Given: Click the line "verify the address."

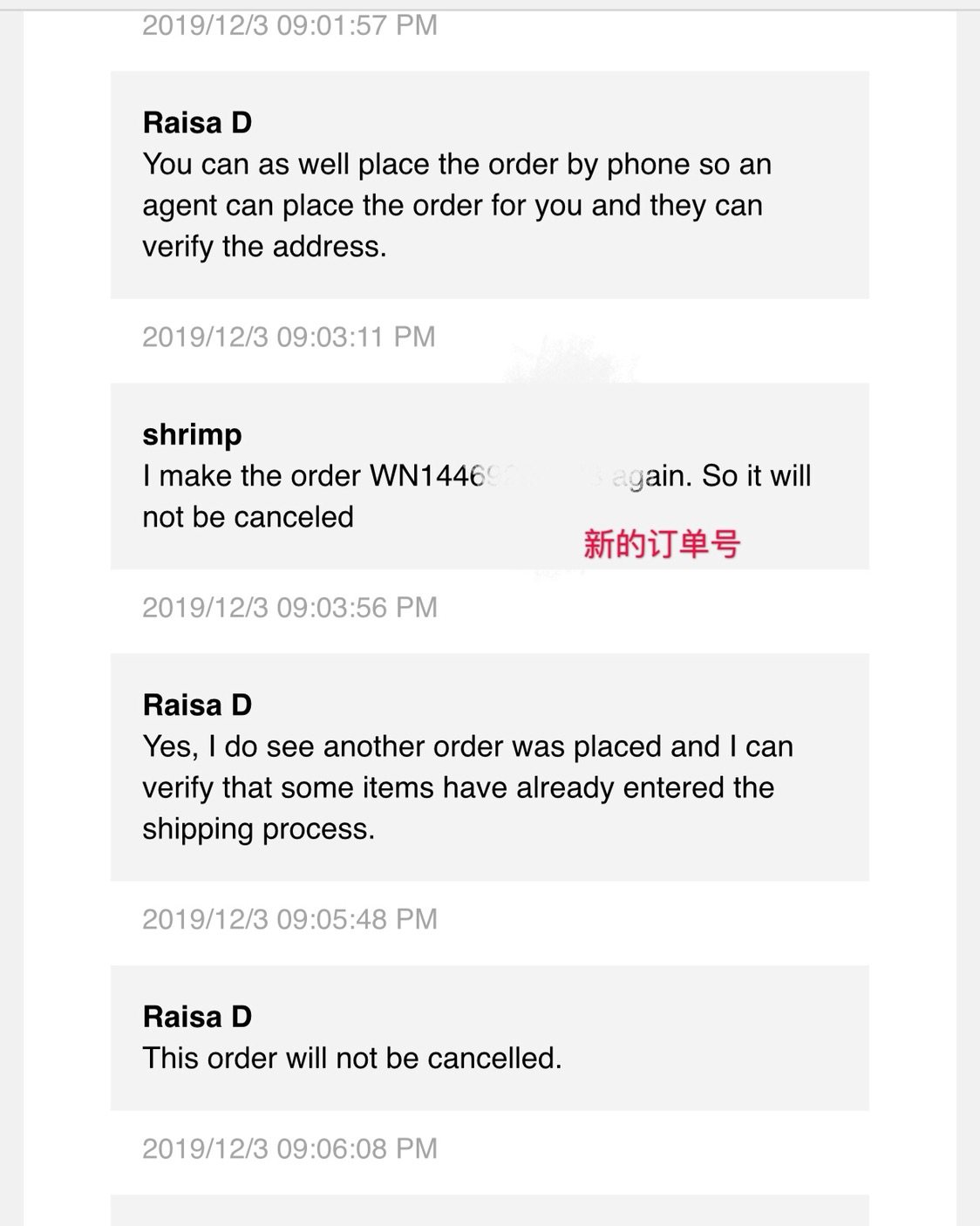Looking at the screenshot, I should click(x=264, y=247).
